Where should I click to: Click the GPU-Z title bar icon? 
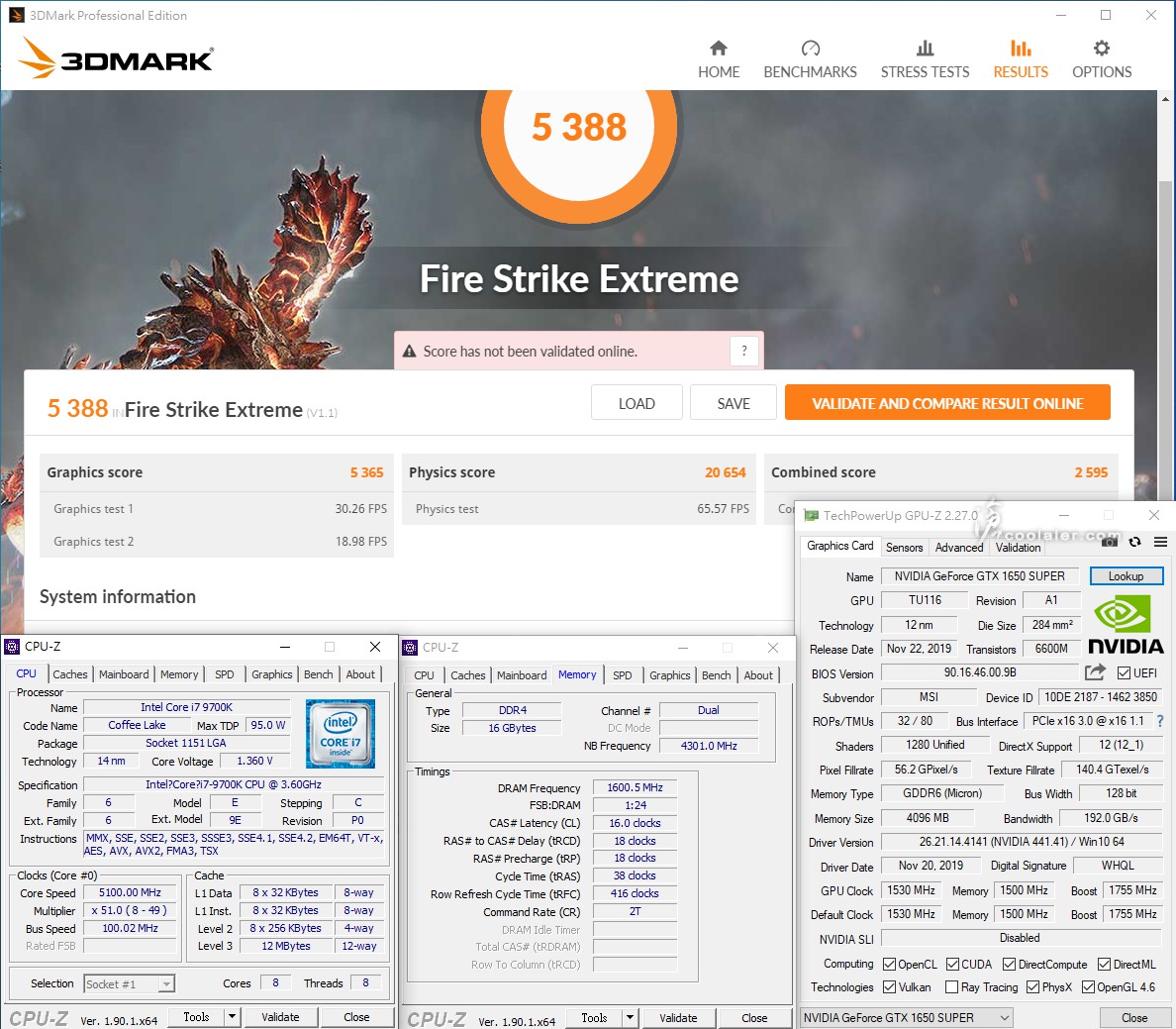click(811, 515)
